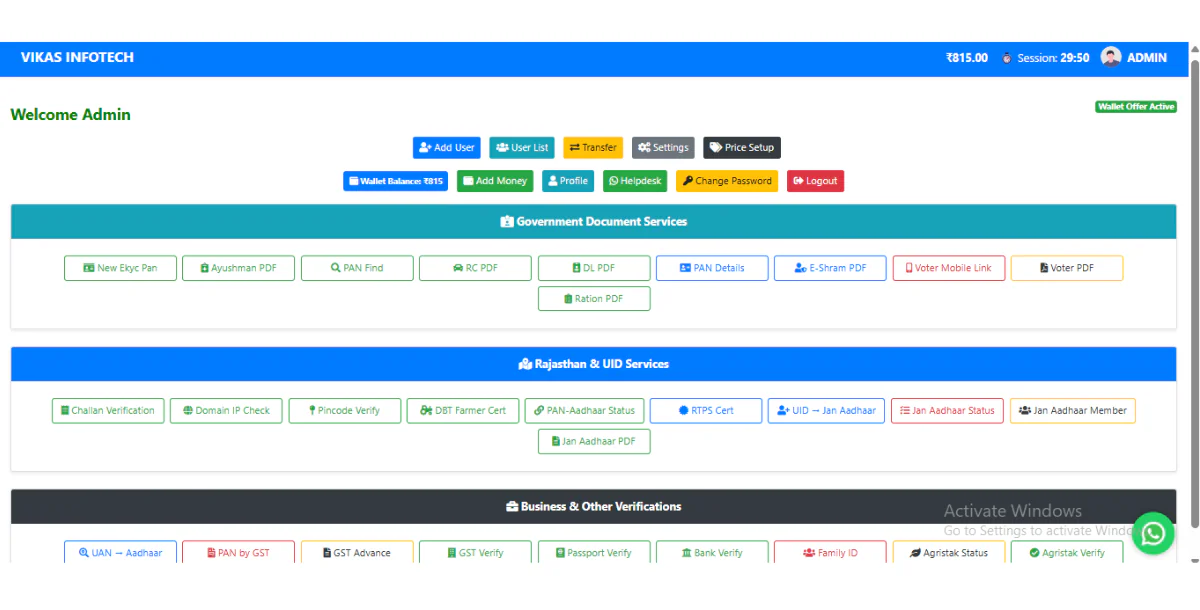Log out using the red Logout button
The image size is (1200, 610).
click(x=815, y=181)
